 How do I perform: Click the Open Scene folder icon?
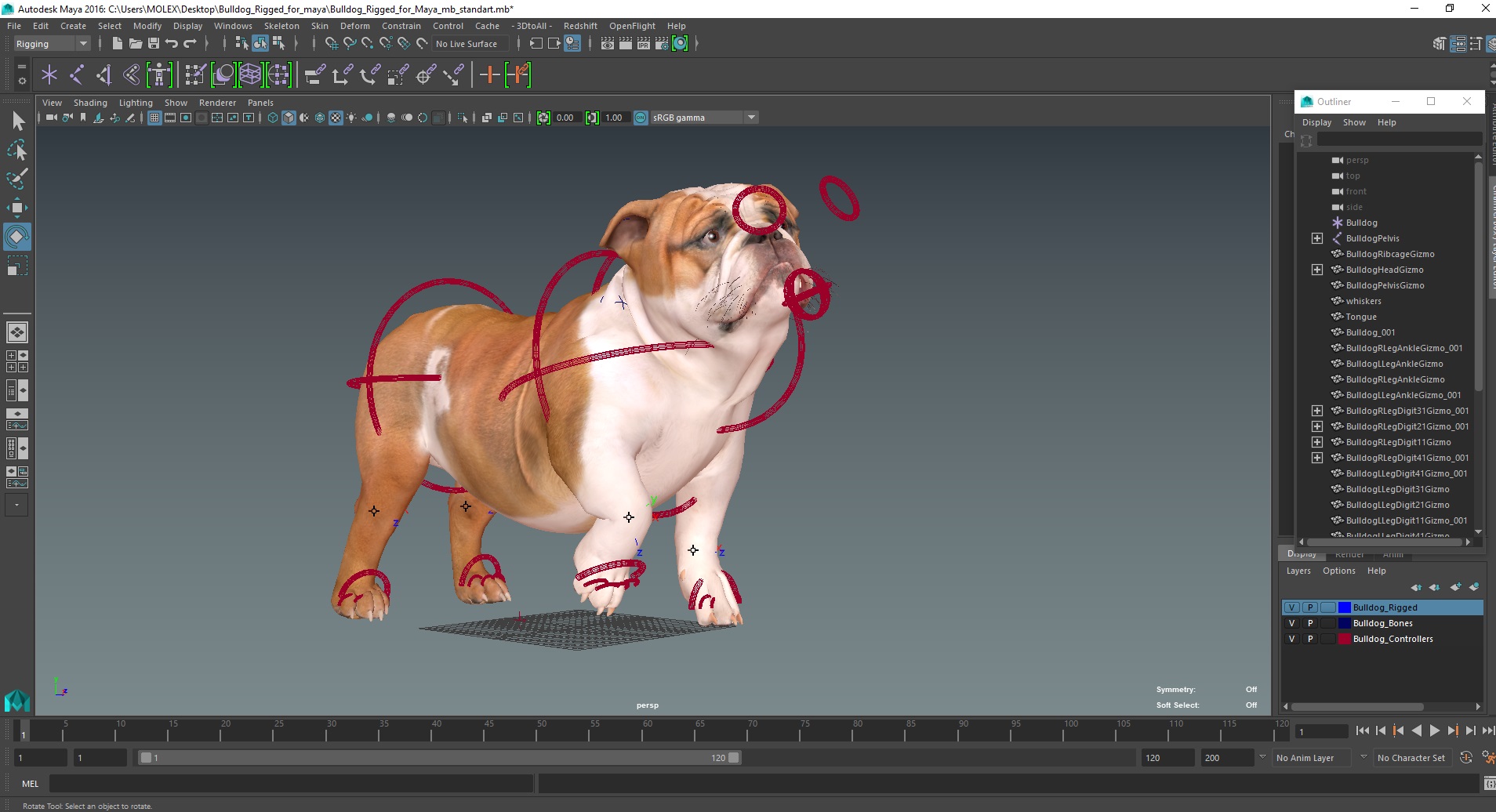tap(136, 44)
